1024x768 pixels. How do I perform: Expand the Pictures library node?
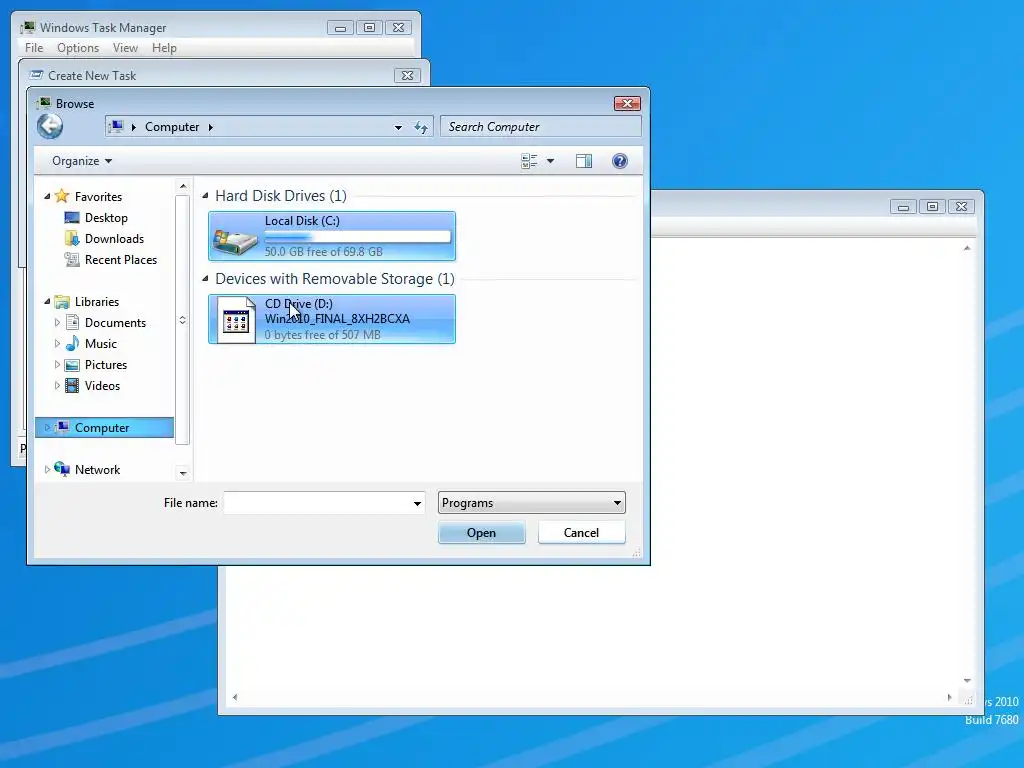point(57,364)
